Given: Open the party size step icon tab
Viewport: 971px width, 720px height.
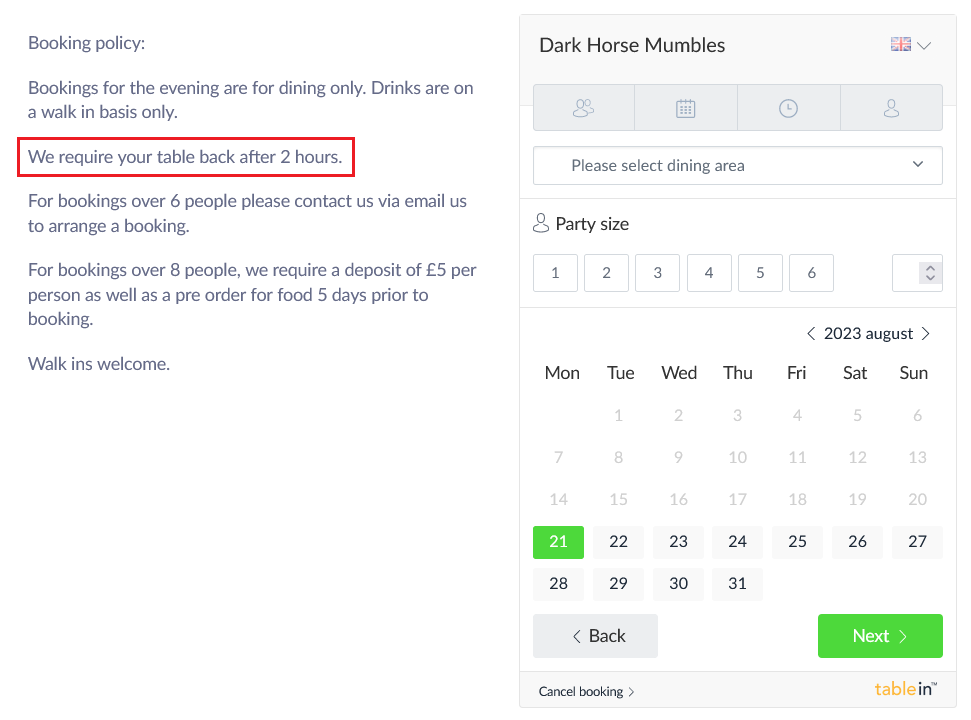Looking at the screenshot, I should coord(583,108).
